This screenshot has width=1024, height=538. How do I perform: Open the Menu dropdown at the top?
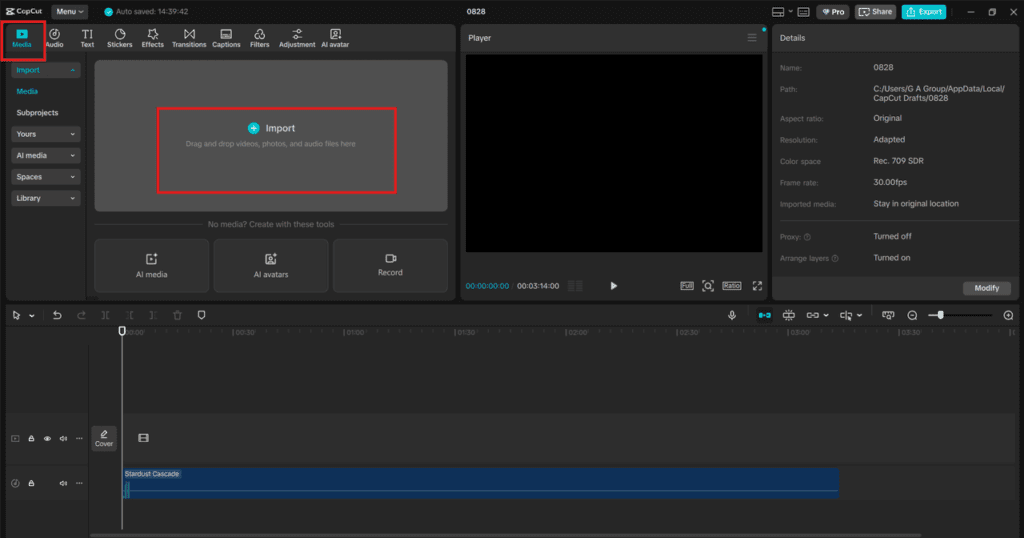[70, 12]
